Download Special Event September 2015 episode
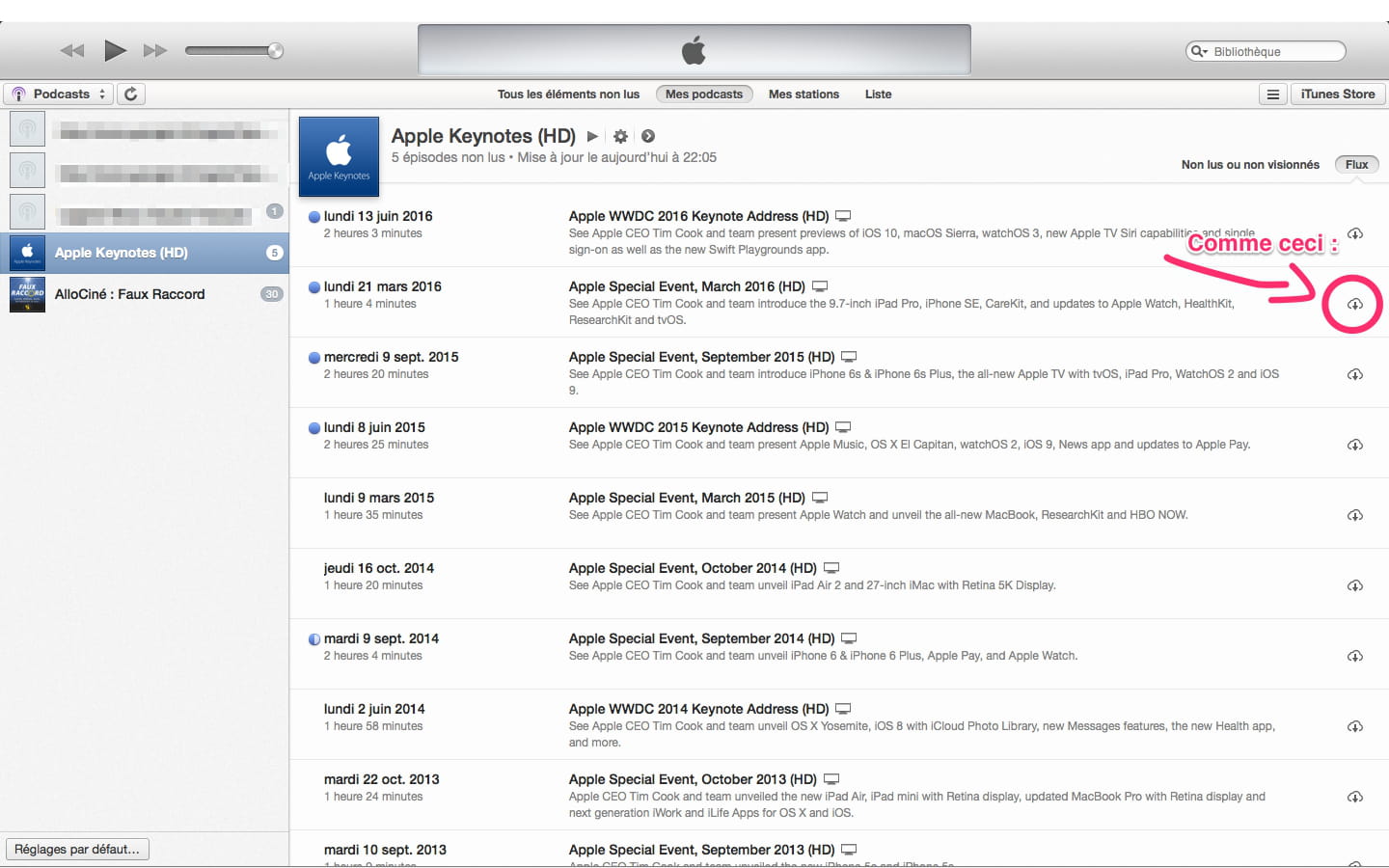The image size is (1389, 868). click(x=1354, y=374)
